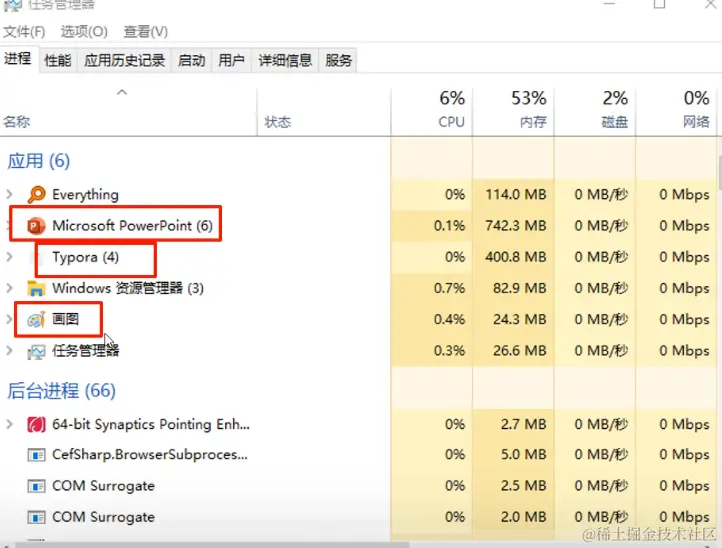This screenshot has width=722, height=548.
Task: Open the 用户 tab
Action: click(231, 60)
